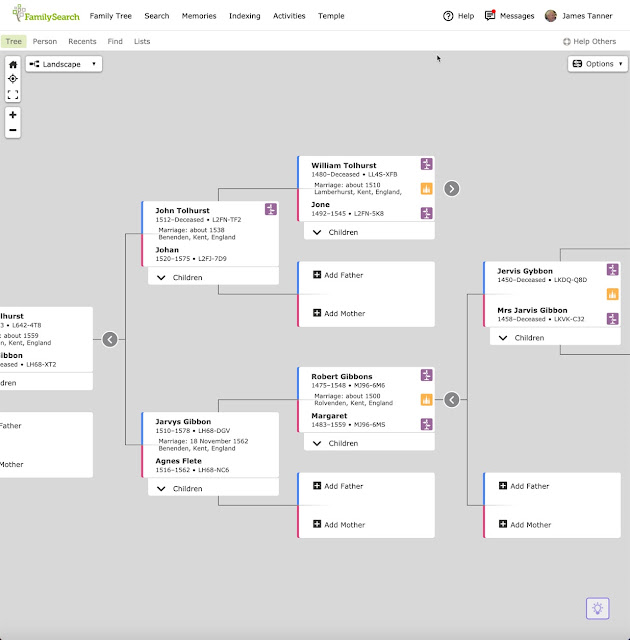Open John Tolhurst's purple record hint icon
This screenshot has height=640, width=630.
271,209
